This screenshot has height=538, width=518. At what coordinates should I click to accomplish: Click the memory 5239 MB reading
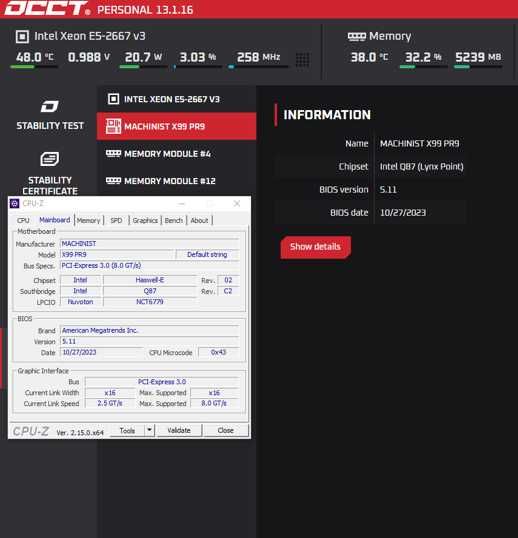478,57
